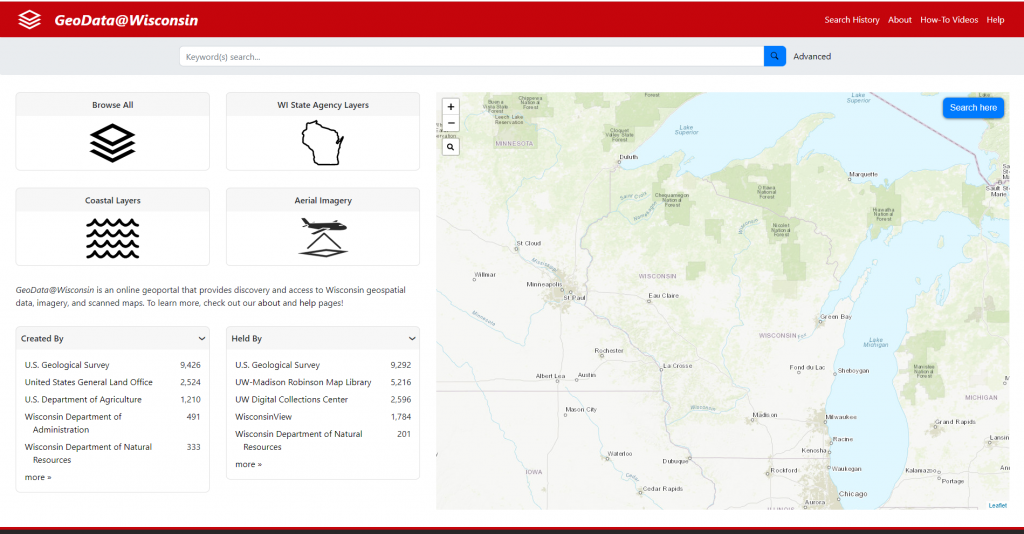Click the GeoData@Wisconsin stacked layers logo
This screenshot has width=1024, height=534.
tap(29, 20)
